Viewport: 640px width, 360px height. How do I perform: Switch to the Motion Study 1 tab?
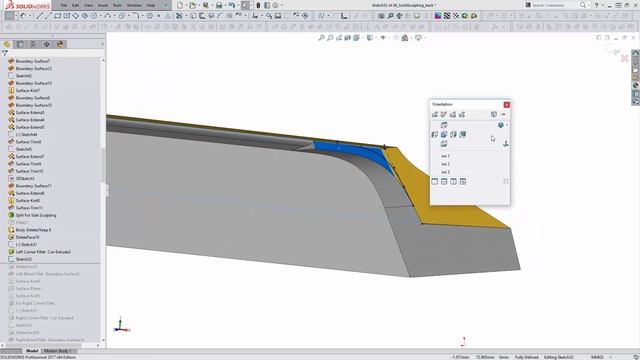tap(58, 351)
